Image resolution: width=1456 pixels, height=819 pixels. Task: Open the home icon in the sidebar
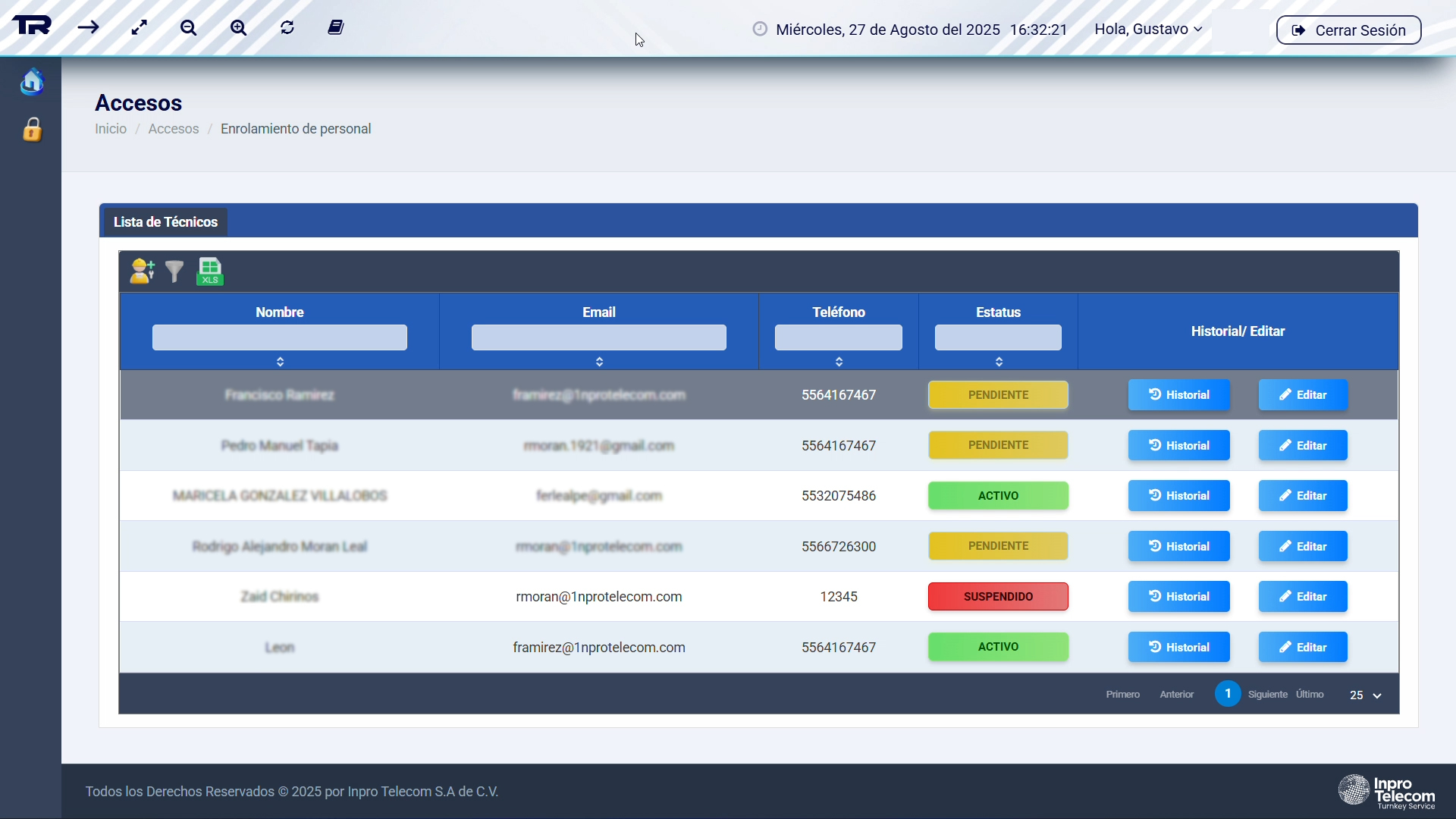pyautogui.click(x=32, y=81)
